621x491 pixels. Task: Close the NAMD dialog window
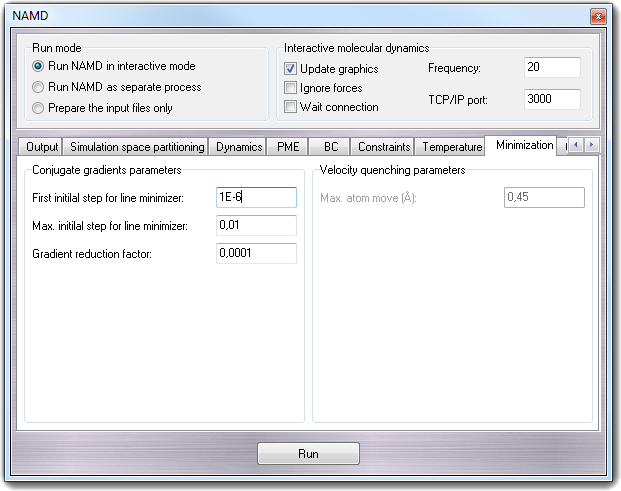(x=598, y=16)
